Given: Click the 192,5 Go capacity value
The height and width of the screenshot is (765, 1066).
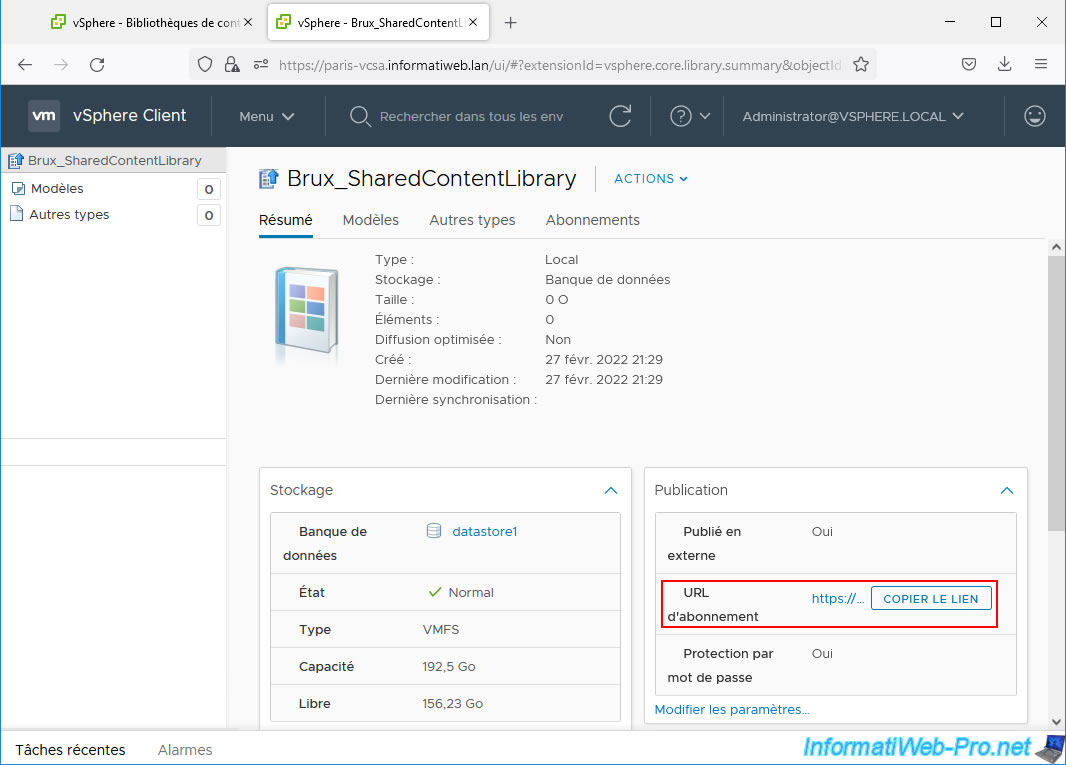Looking at the screenshot, I should 449,666.
